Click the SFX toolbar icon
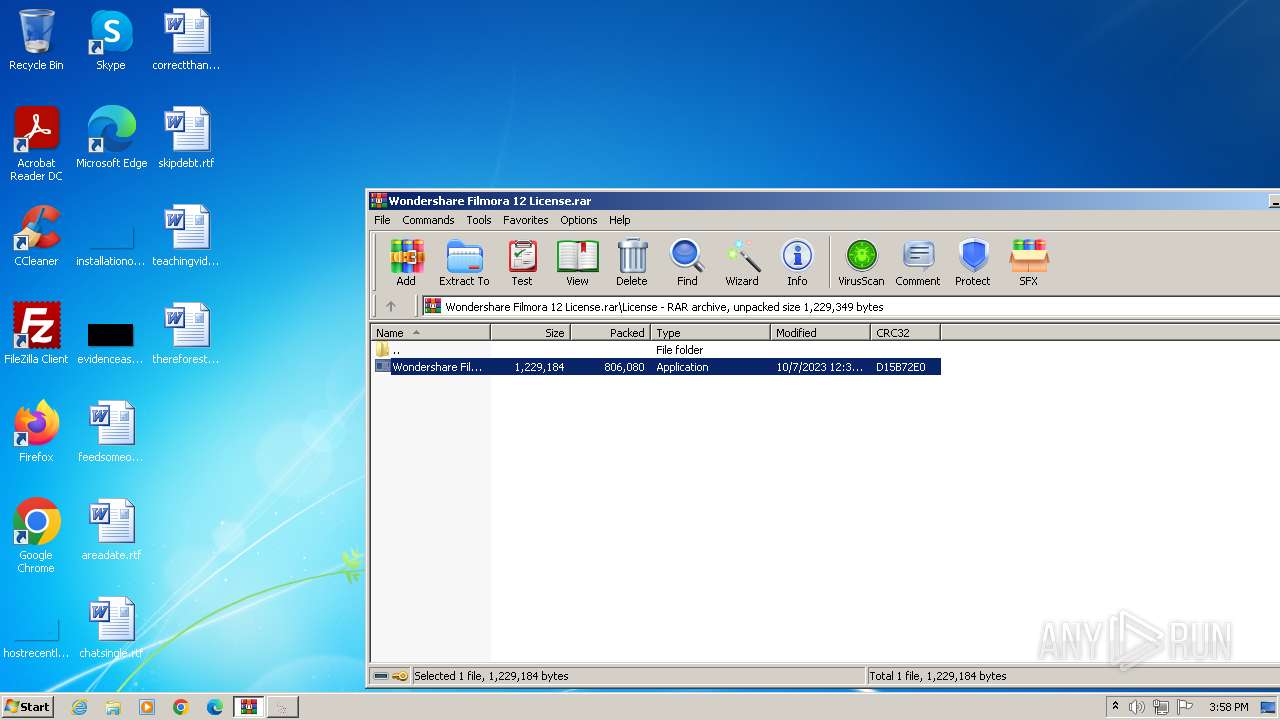Screen dimensions: 1280x720 point(1028,263)
